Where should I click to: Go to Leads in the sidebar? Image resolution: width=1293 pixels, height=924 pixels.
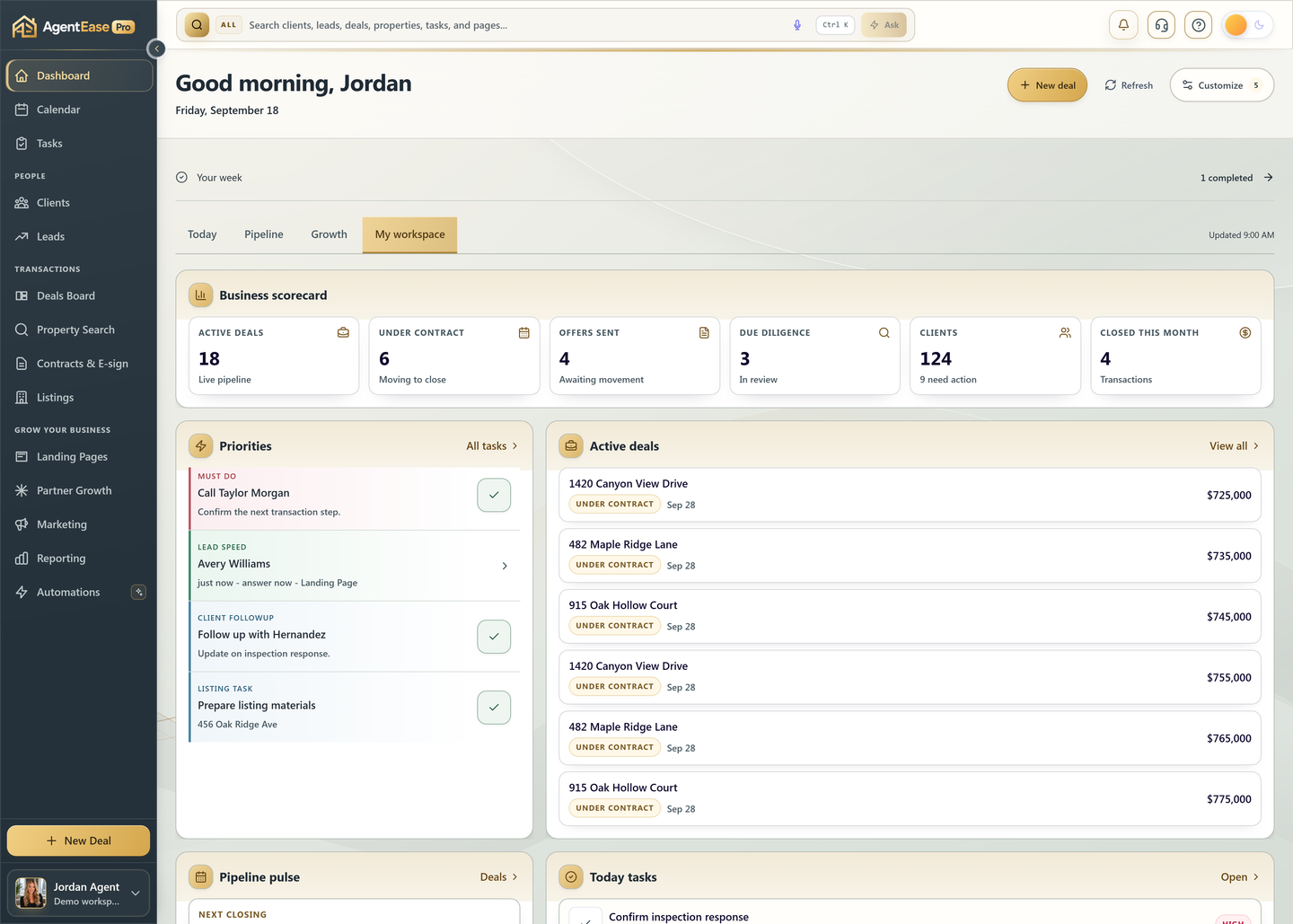(x=79, y=237)
